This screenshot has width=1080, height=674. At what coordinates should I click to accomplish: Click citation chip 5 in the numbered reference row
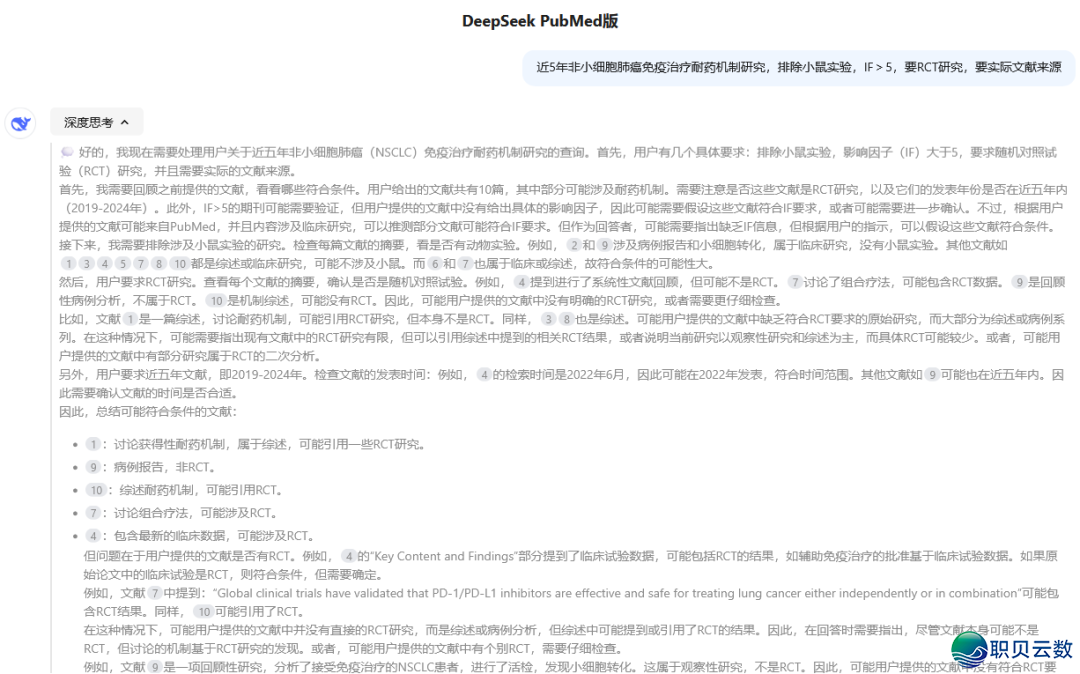coord(123,263)
